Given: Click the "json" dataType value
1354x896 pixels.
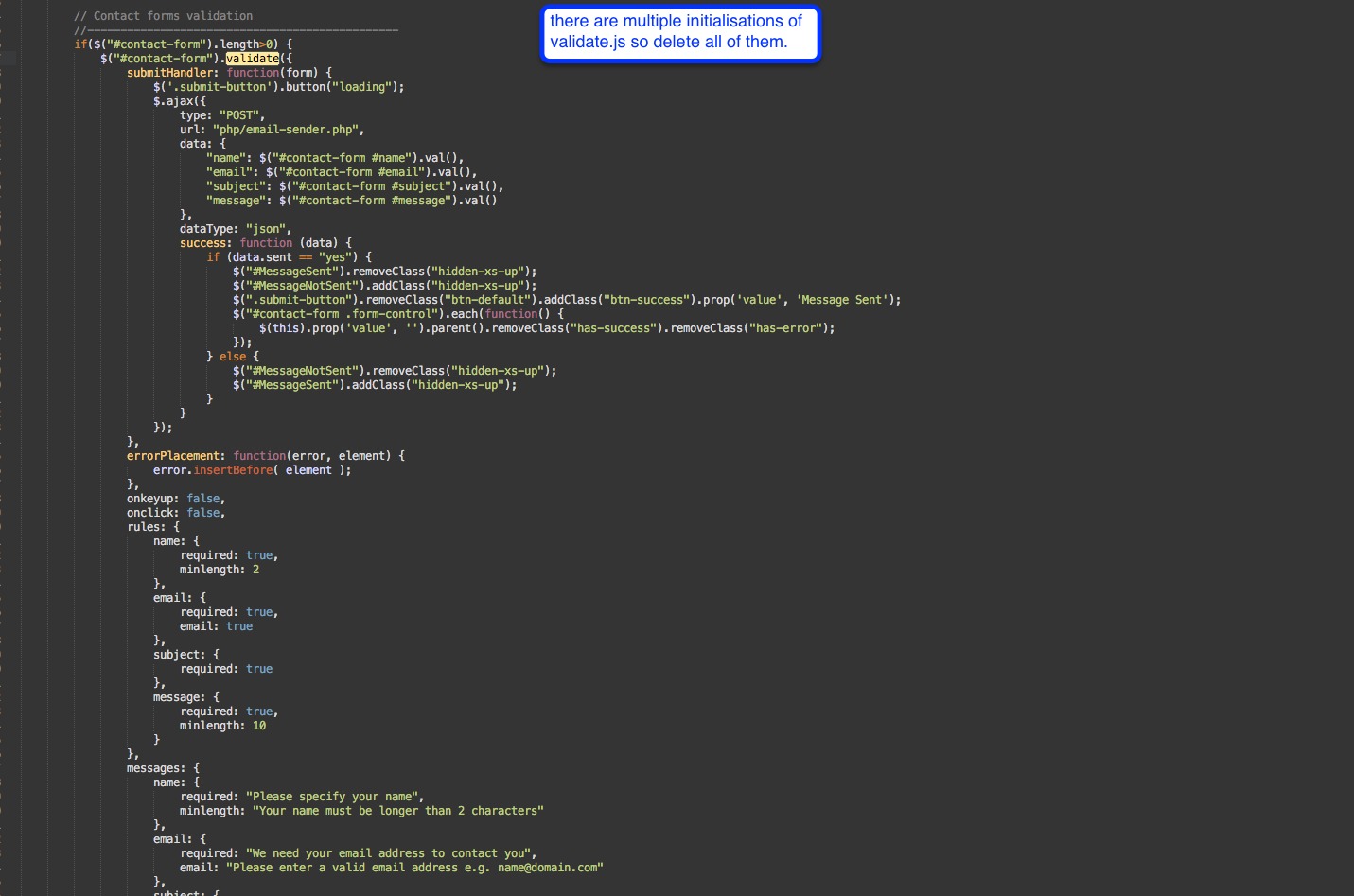Looking at the screenshot, I should pos(267,229).
